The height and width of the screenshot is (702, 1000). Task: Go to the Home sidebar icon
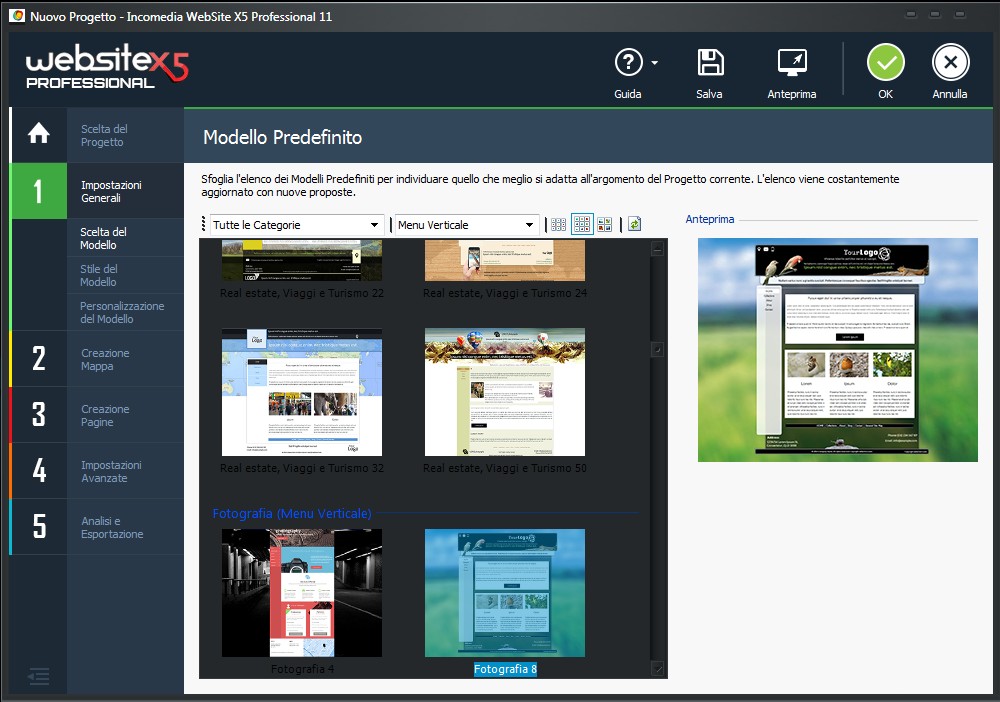coord(39,134)
